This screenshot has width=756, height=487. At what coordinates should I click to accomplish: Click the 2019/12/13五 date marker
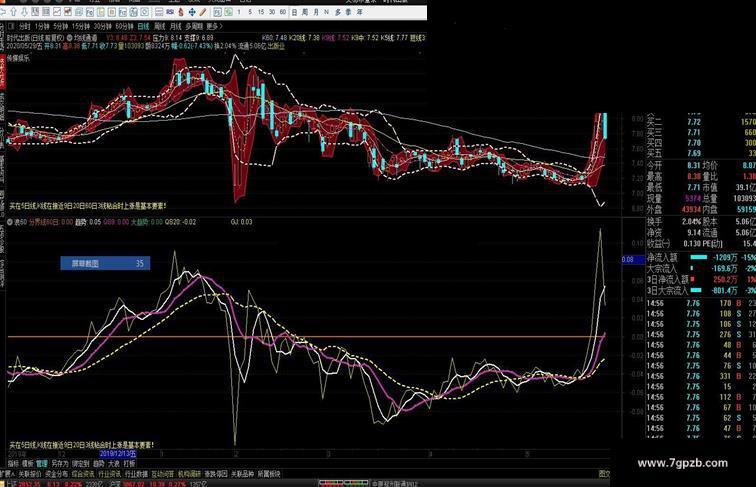tap(118, 454)
